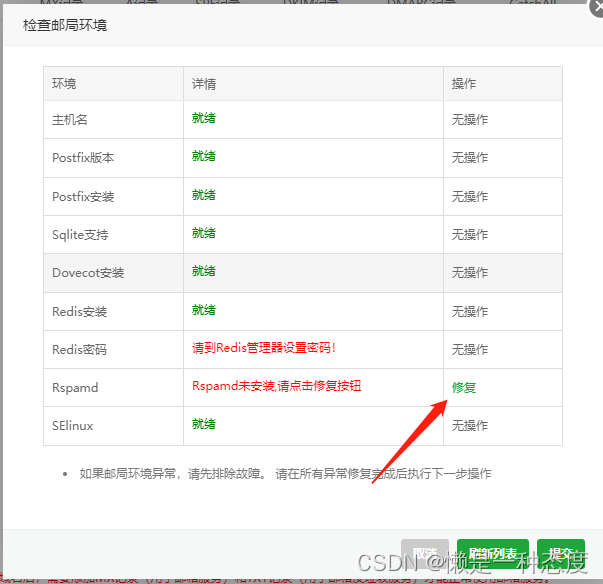This screenshot has height=584, width=603.
Task: Click the 就绪 status in Postfix版本 row
Action: click(204, 156)
